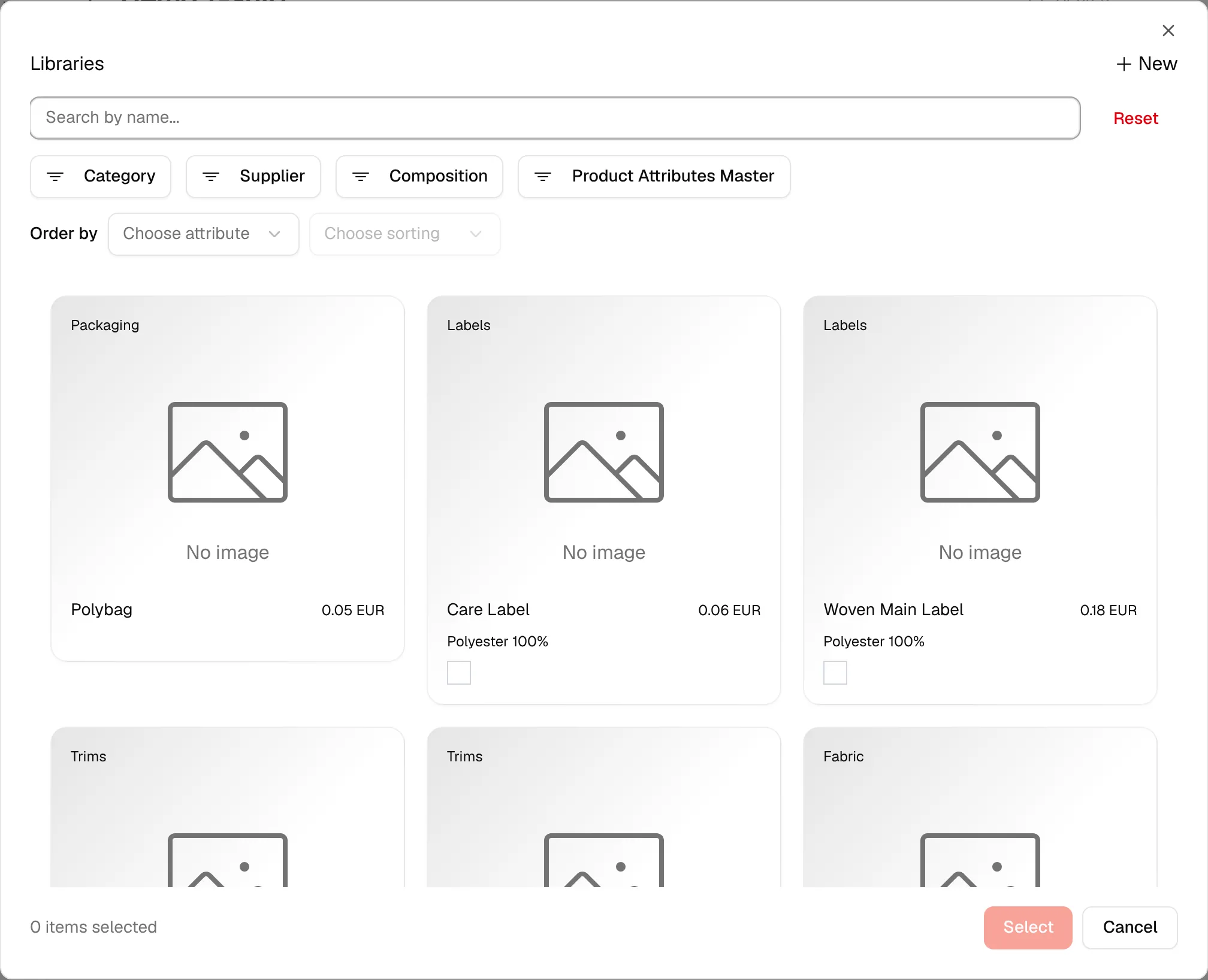Select the Polybag placeholder image icon
The width and height of the screenshot is (1208, 980).
228,452
